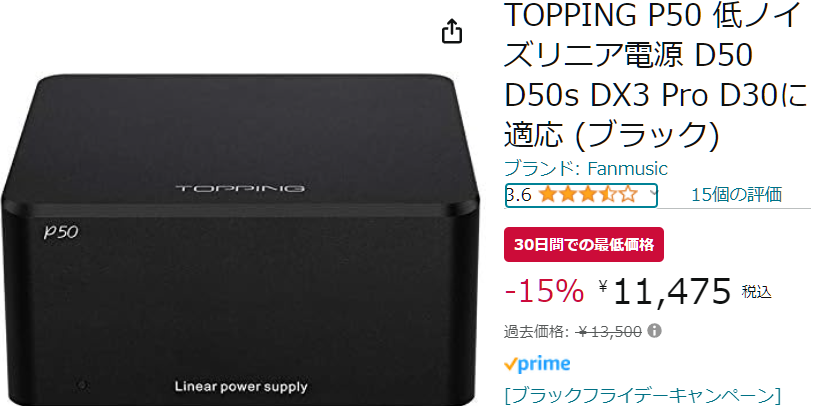Click the share icon above product image
The height and width of the screenshot is (406, 826).
(x=451, y=32)
